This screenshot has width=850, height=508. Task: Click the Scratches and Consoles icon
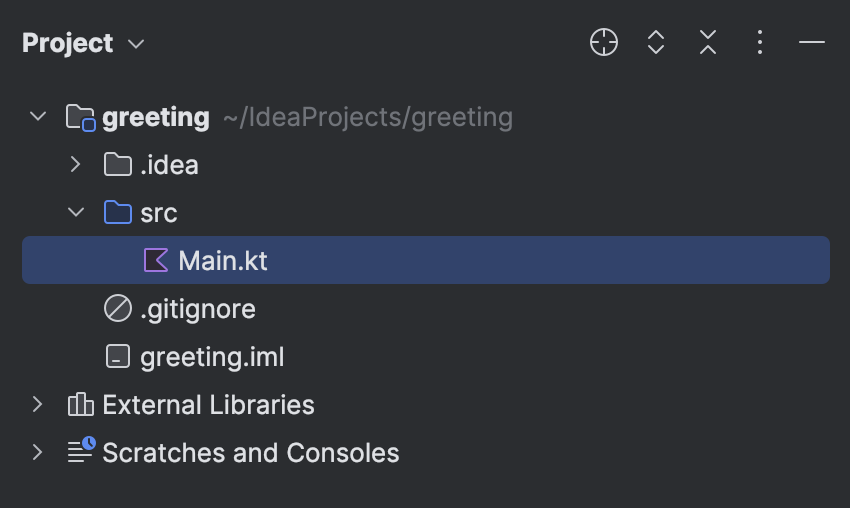(x=80, y=452)
